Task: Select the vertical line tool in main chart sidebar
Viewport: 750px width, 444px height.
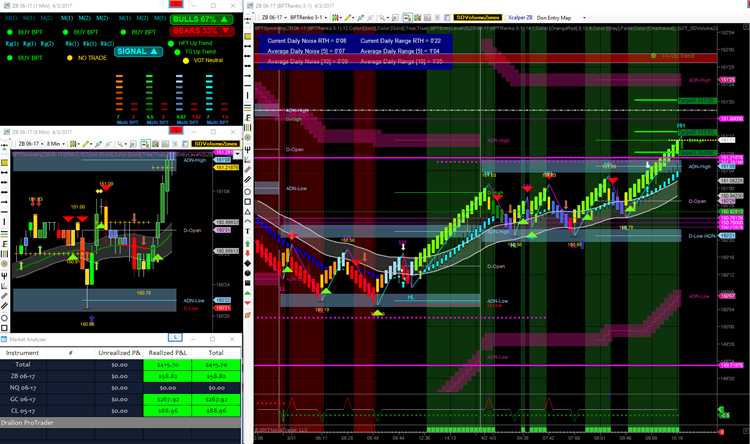Action: [x=247, y=96]
